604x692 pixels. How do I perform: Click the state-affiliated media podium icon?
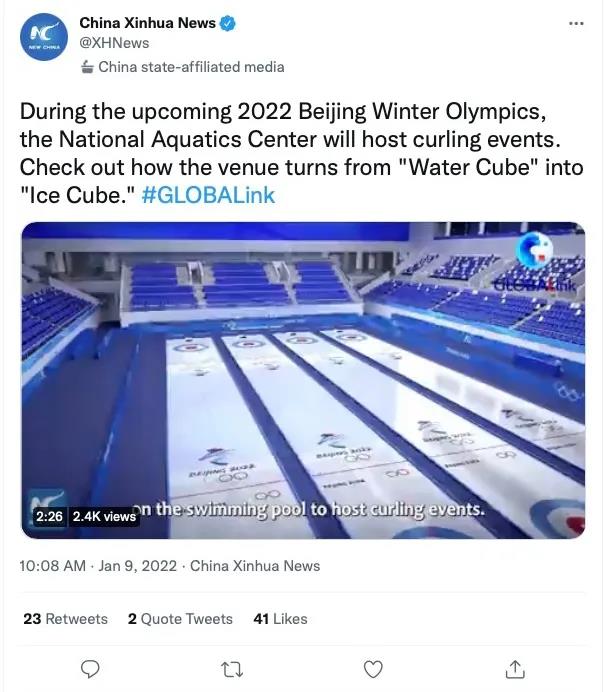pyautogui.click(x=87, y=67)
